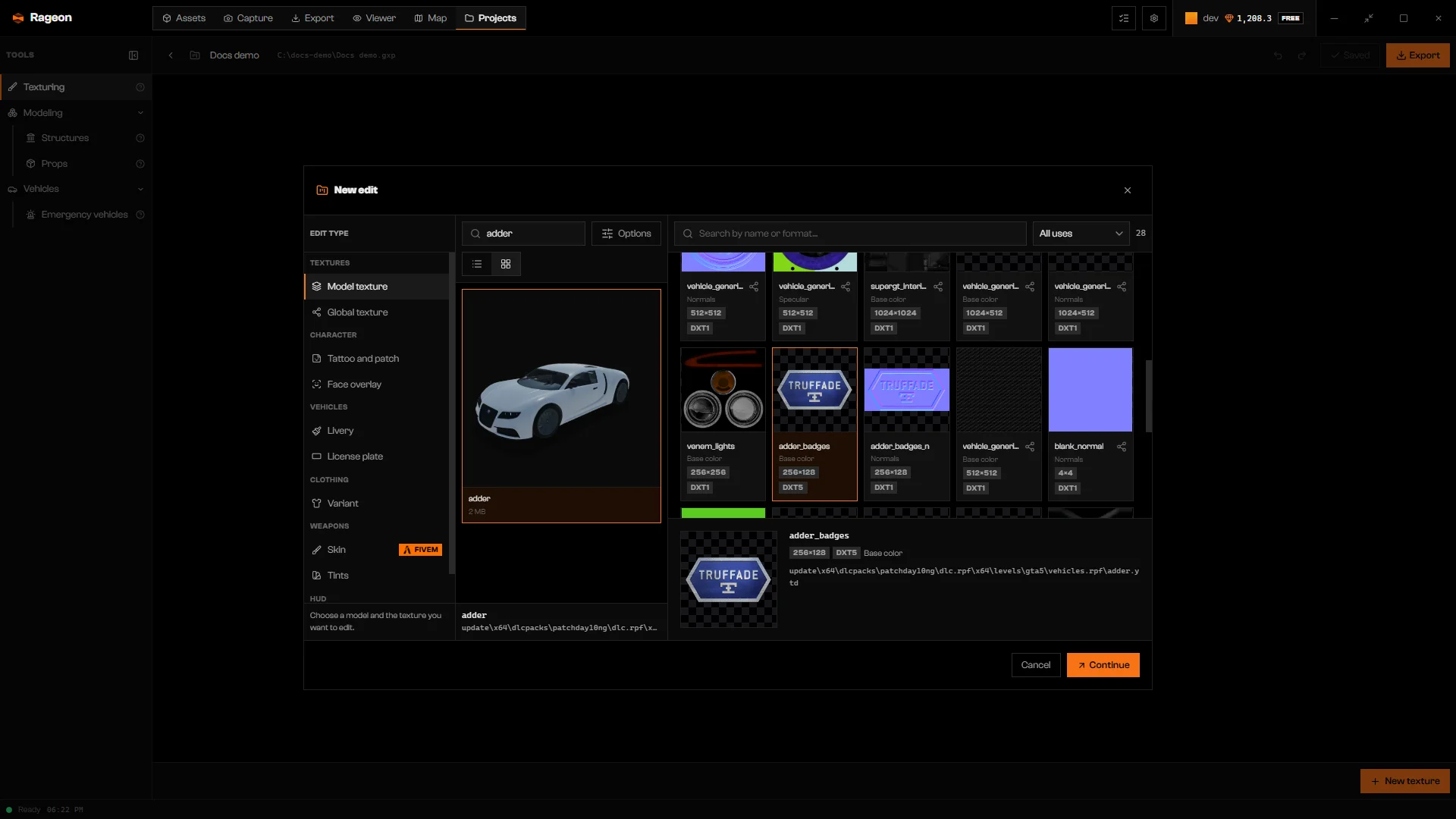Select the venom_lights texture thumbnail

pyautogui.click(x=723, y=424)
